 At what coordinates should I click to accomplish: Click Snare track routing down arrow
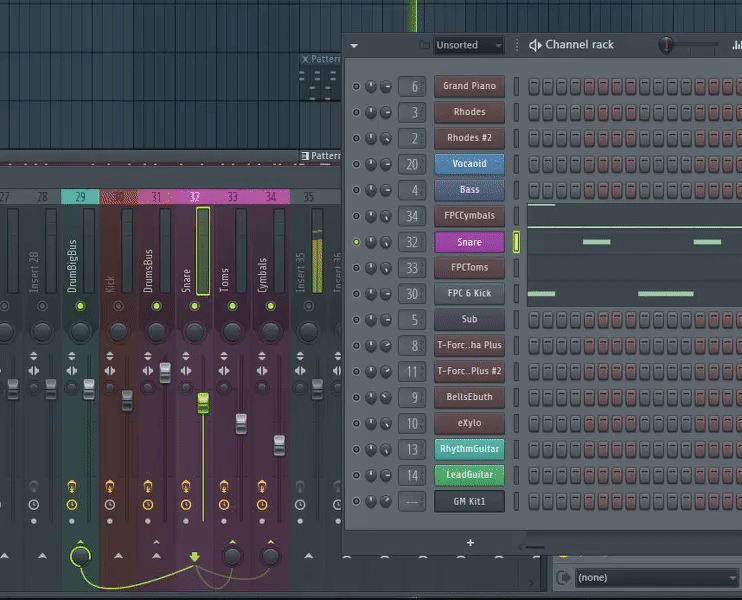(194, 557)
